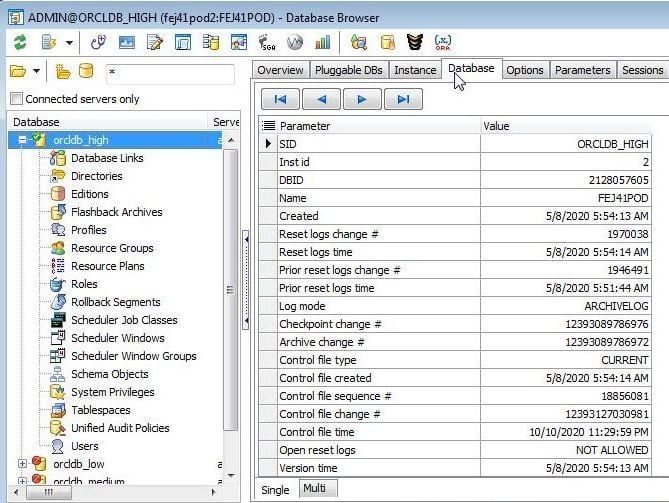Switch to the Pluggable DBs tab
This screenshot has width=669, height=503.
tap(349, 70)
